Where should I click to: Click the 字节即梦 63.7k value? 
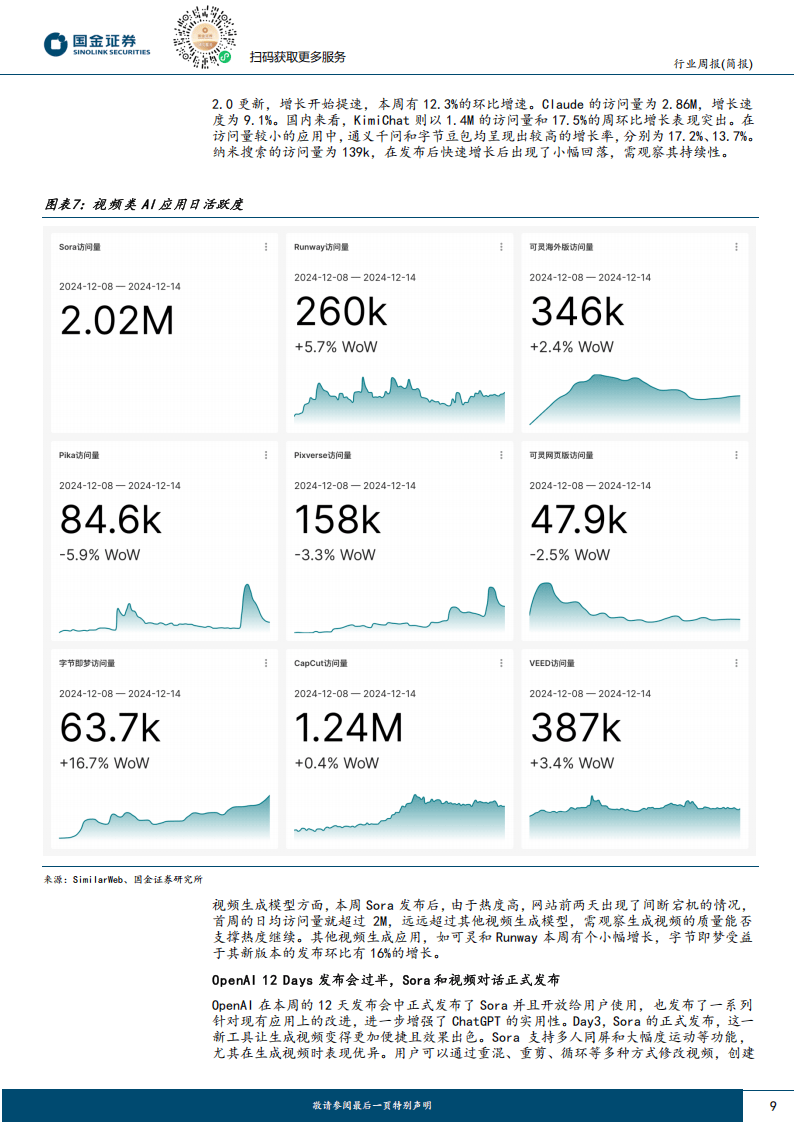pos(110,728)
